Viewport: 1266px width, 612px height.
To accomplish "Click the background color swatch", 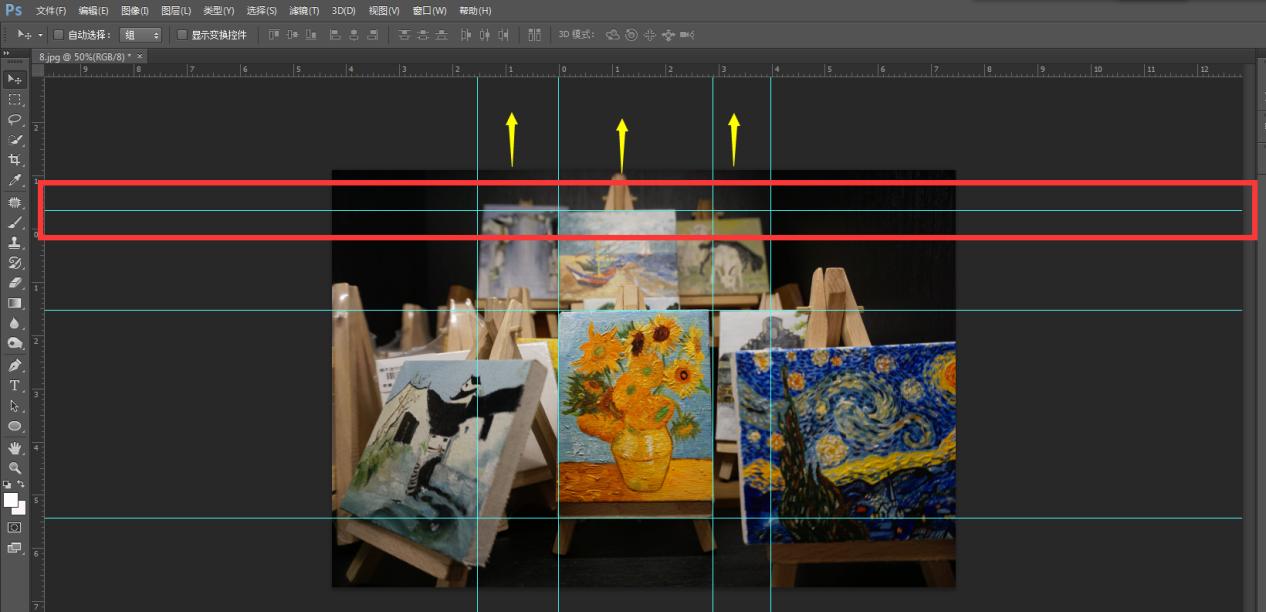I will [20, 509].
